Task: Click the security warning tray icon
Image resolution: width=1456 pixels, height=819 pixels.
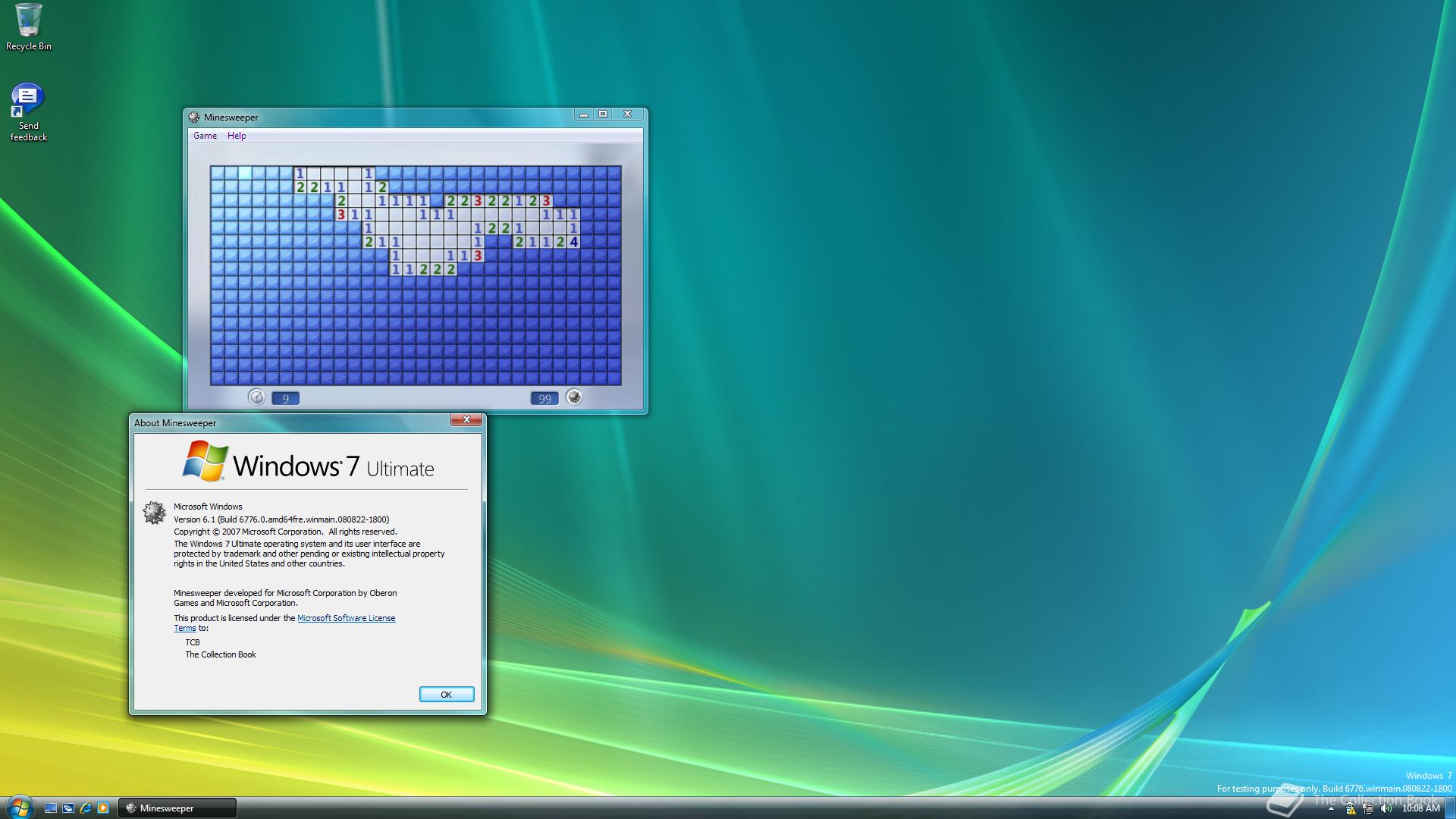Action: (x=1351, y=809)
